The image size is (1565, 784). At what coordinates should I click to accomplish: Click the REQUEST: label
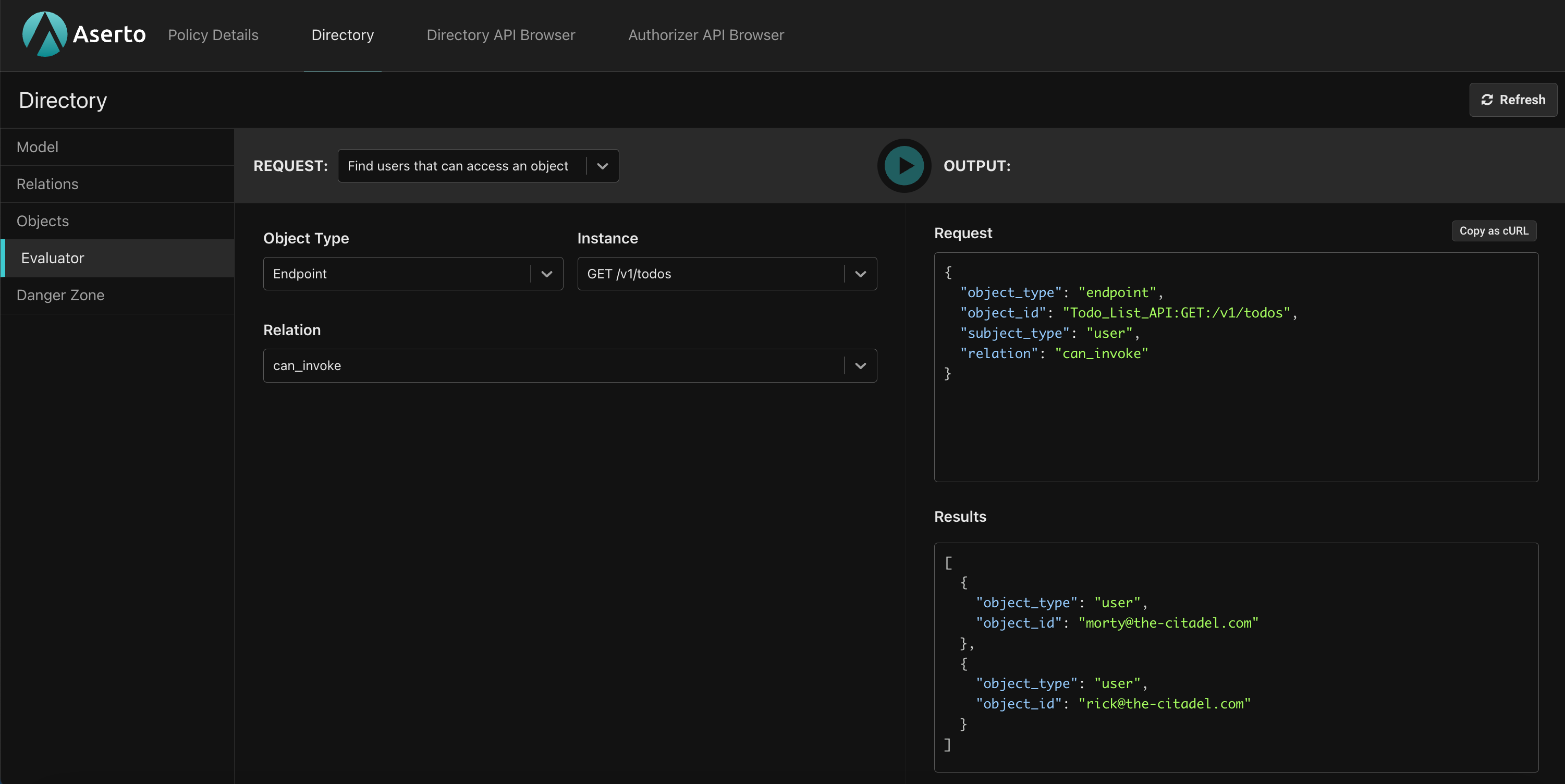pos(290,166)
